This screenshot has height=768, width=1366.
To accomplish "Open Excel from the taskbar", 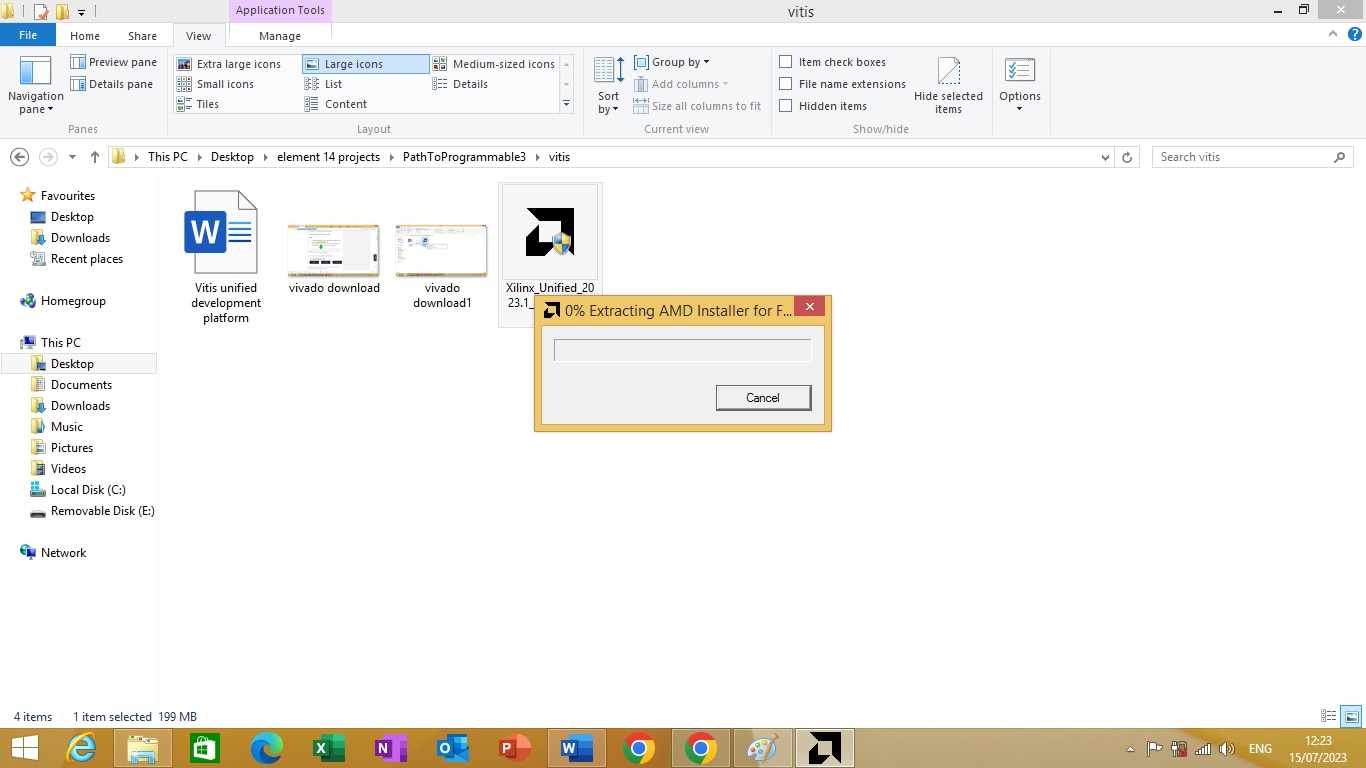I will pyautogui.click(x=329, y=748).
